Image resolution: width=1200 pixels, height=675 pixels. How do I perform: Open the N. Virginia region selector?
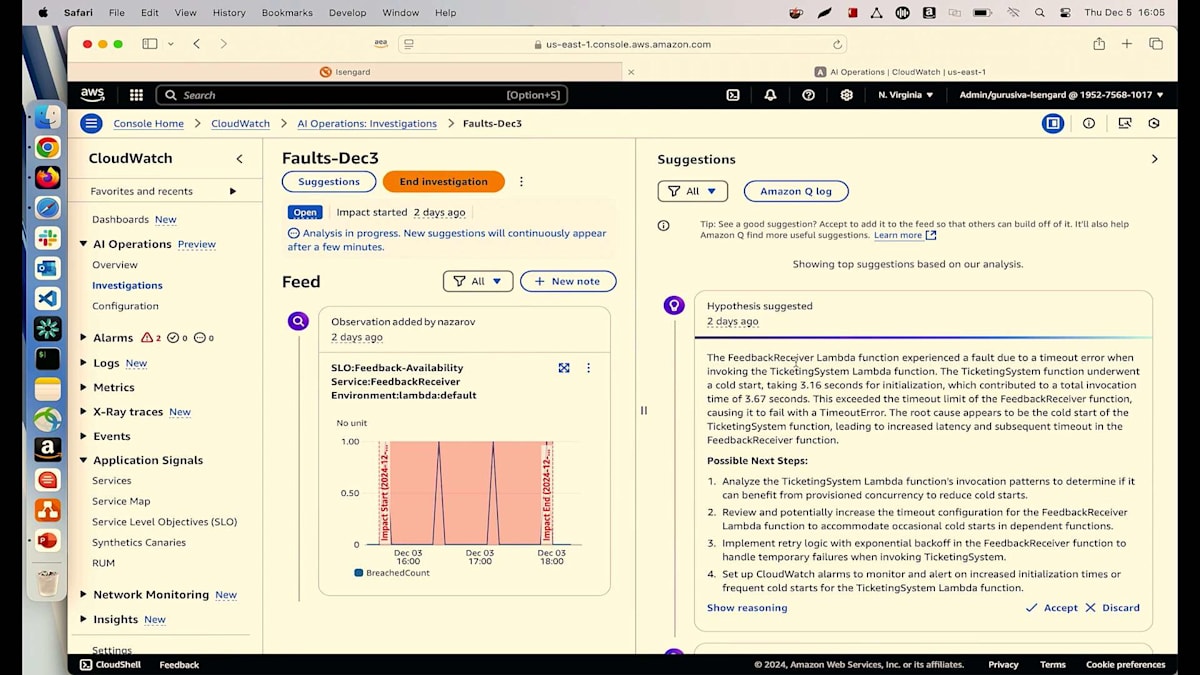click(x=906, y=95)
